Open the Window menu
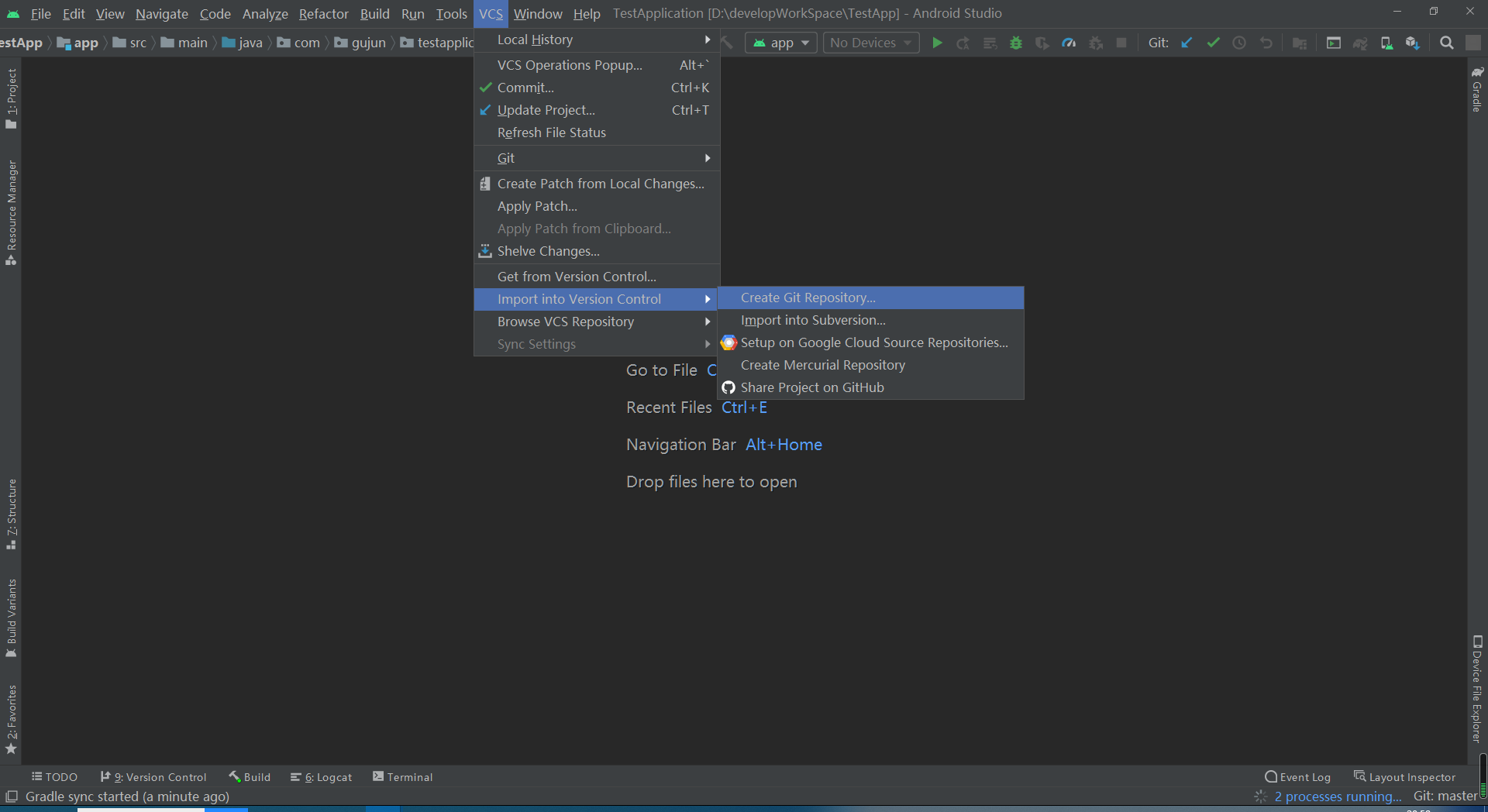This screenshot has height=812, width=1488. pyautogui.click(x=538, y=14)
